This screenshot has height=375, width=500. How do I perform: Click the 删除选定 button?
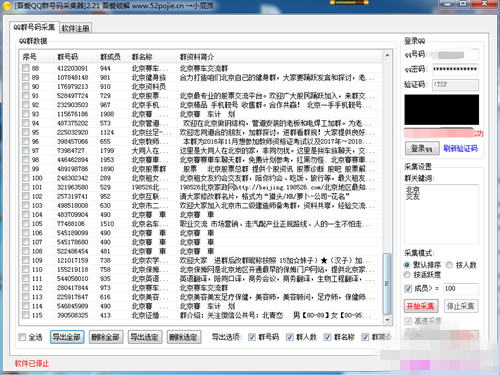click(x=183, y=337)
